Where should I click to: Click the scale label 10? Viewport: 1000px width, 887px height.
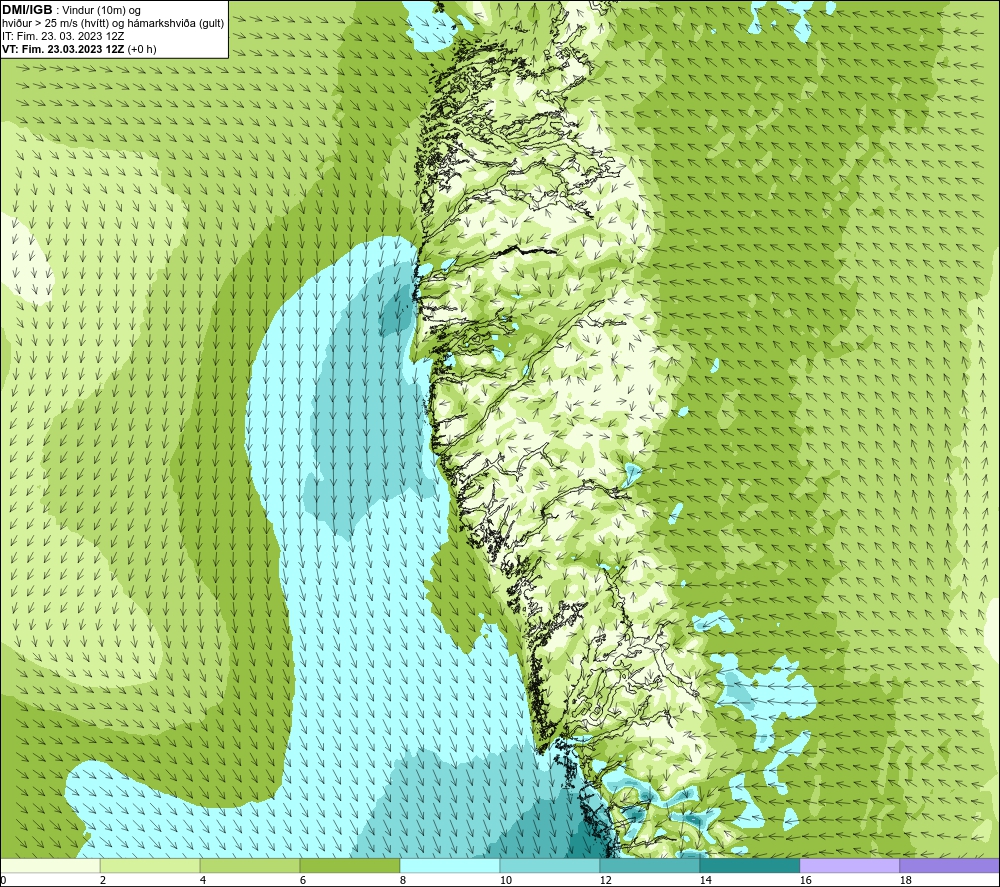coord(505,881)
